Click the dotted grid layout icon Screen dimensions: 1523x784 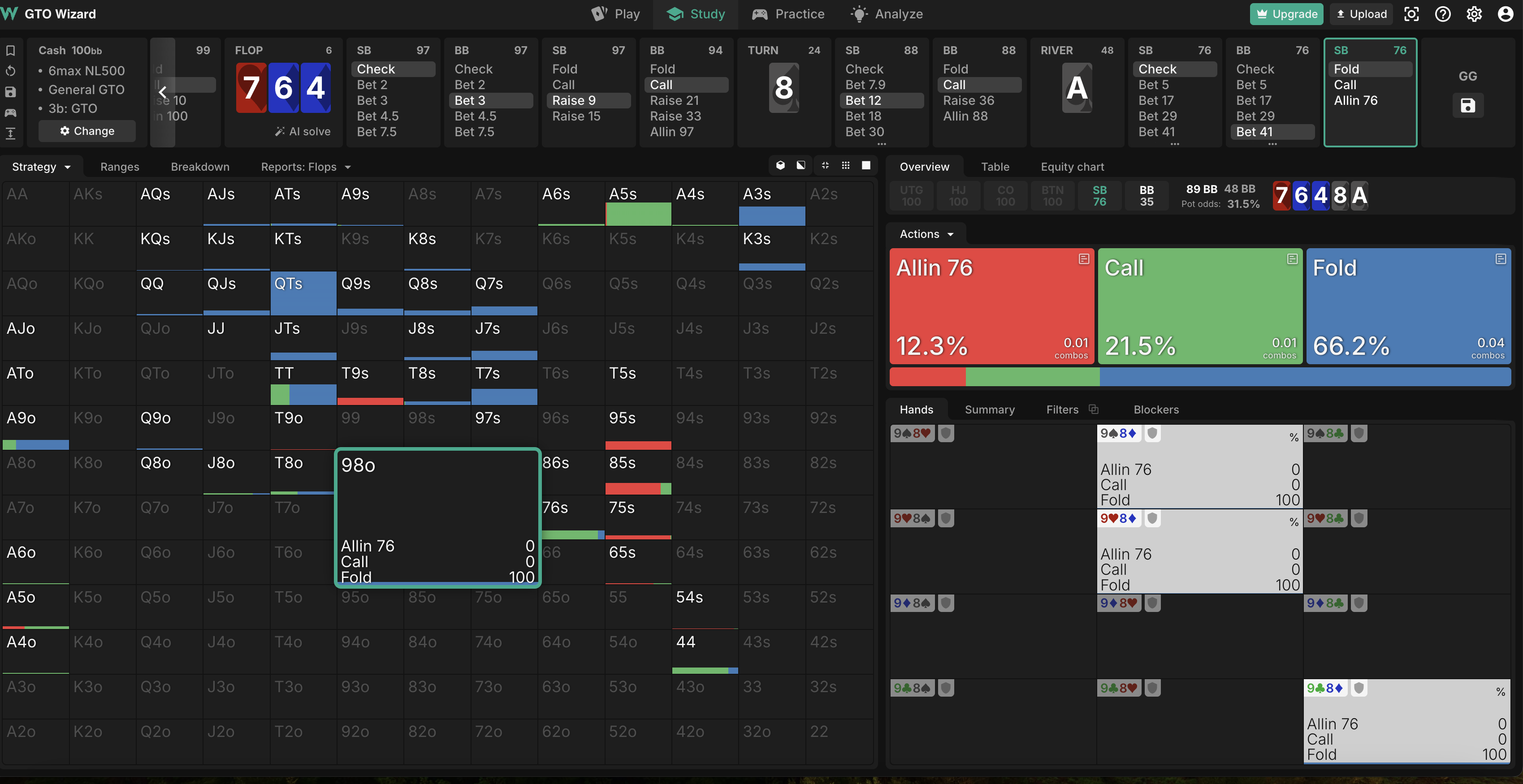click(x=845, y=165)
